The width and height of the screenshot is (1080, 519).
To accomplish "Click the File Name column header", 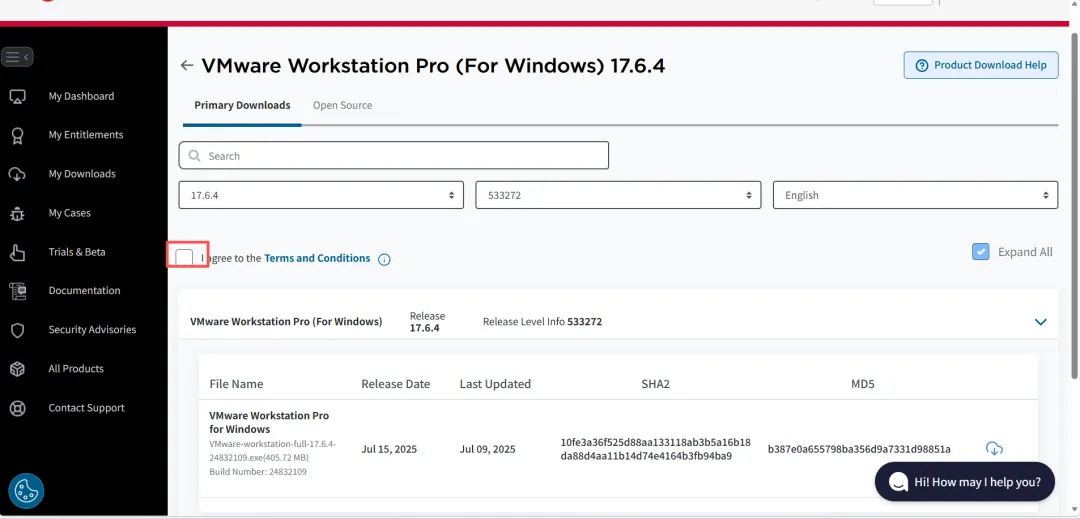I will click(x=236, y=384).
